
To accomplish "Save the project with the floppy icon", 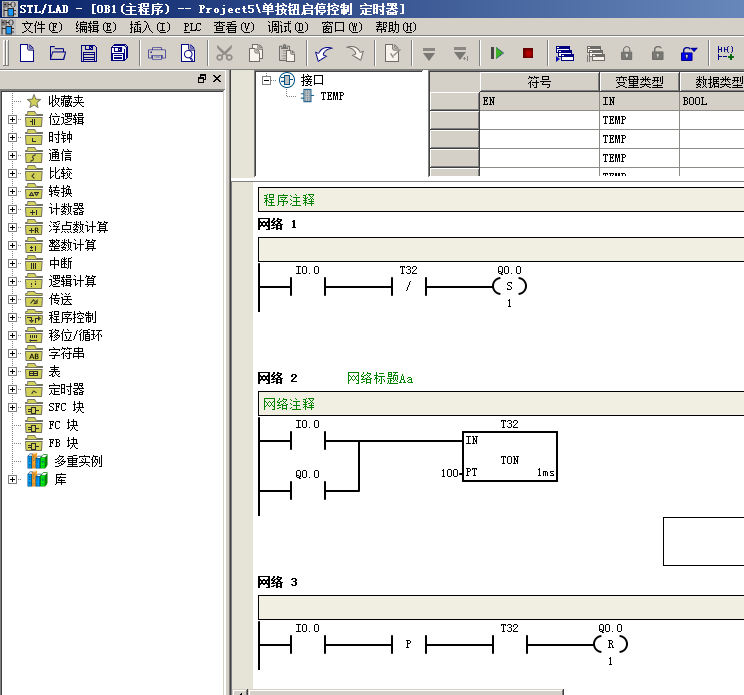I will pos(89,53).
